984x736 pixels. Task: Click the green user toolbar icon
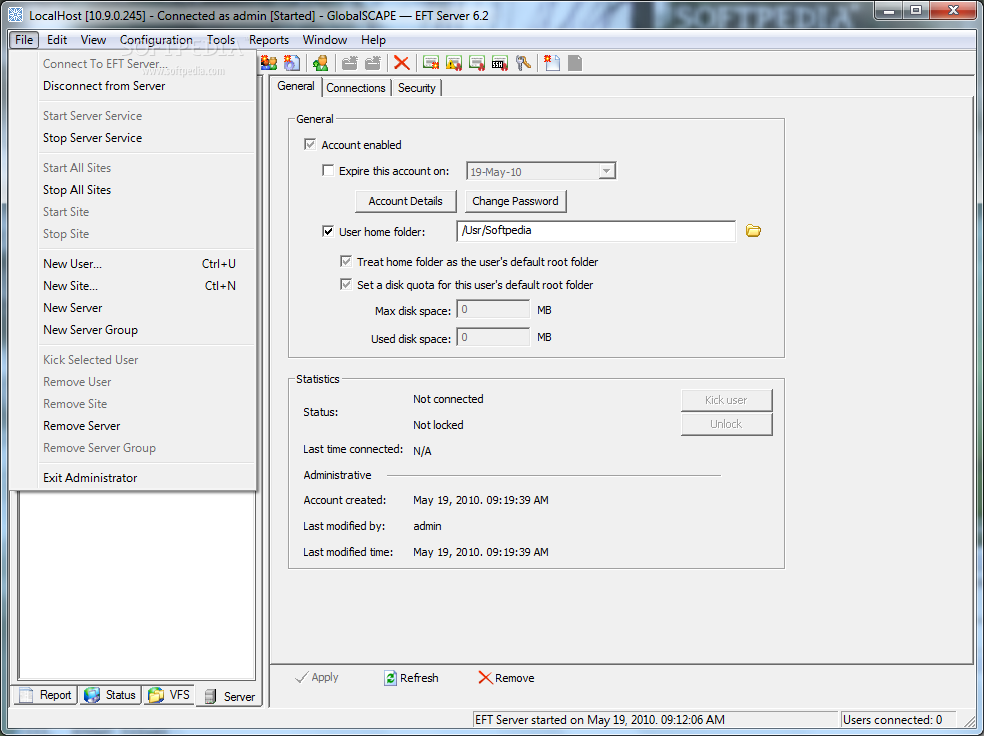pos(321,63)
